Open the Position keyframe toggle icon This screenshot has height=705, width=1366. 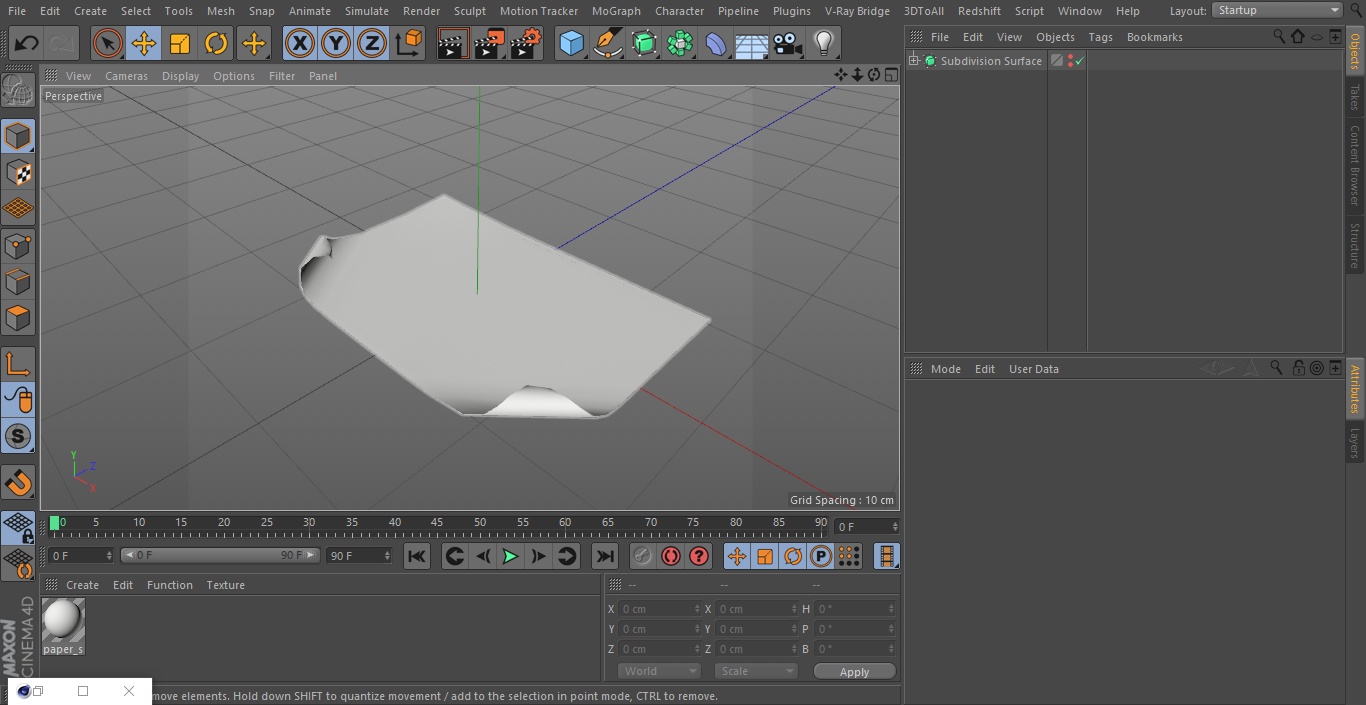point(736,556)
